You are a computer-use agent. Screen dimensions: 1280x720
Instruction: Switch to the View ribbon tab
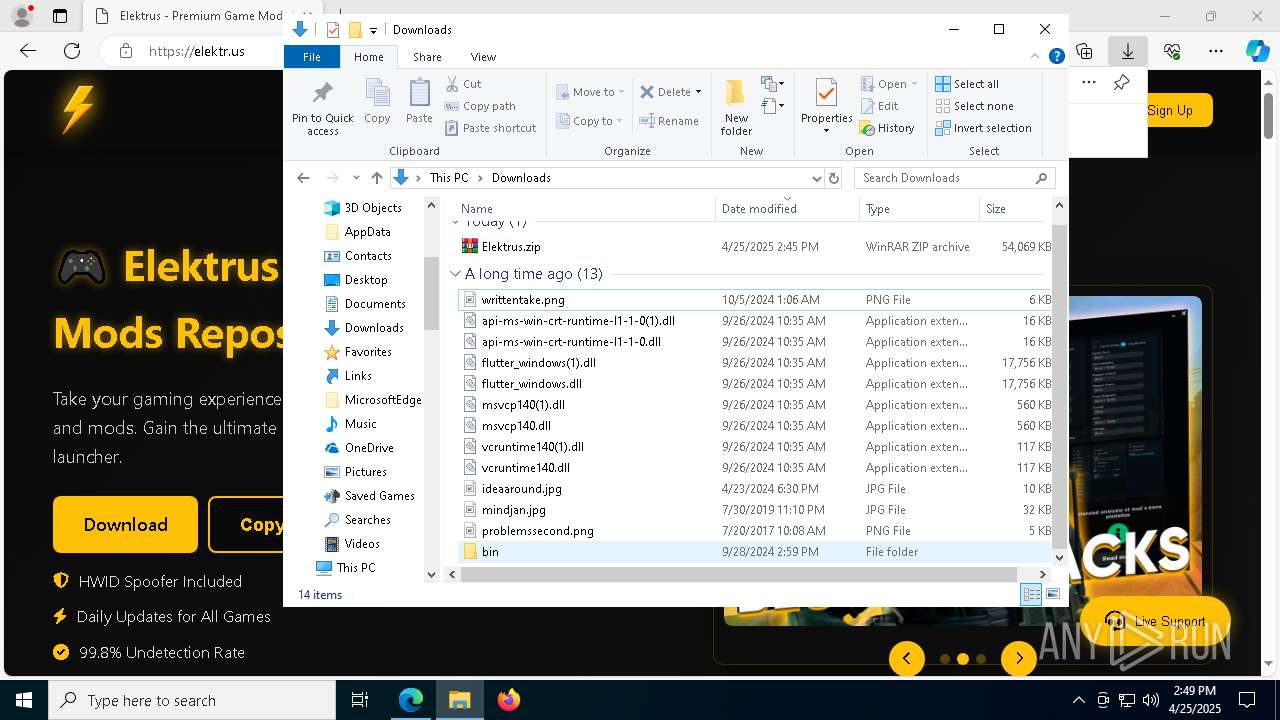coord(483,57)
